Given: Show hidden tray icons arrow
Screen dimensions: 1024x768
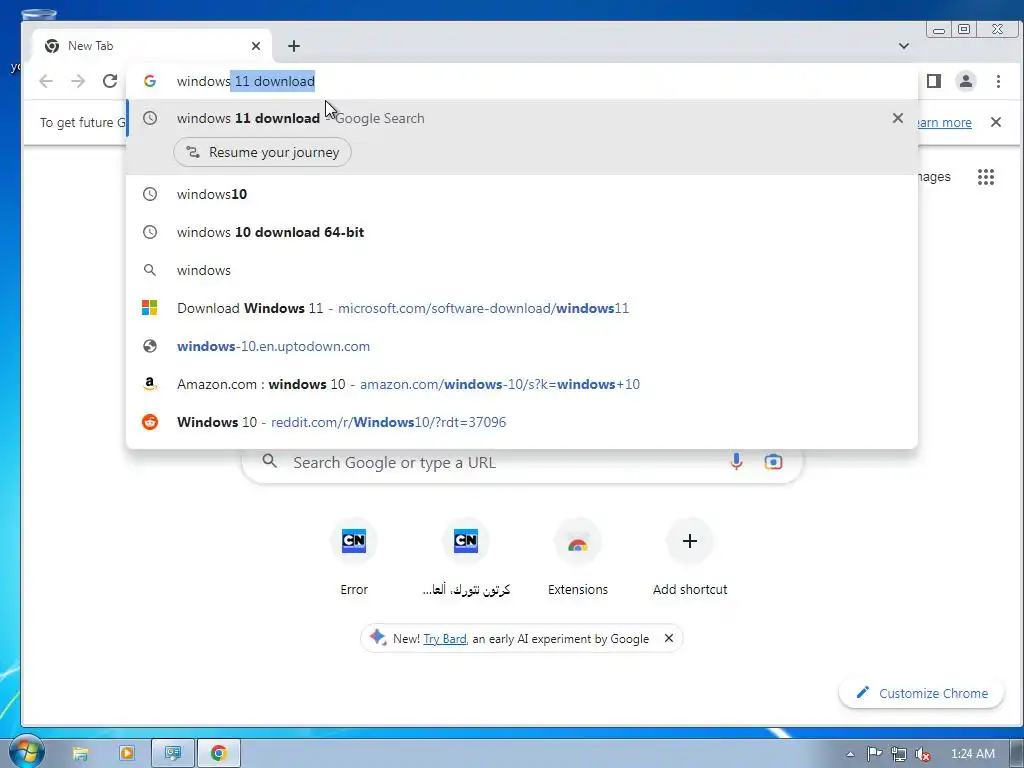Looking at the screenshot, I should (850, 754).
